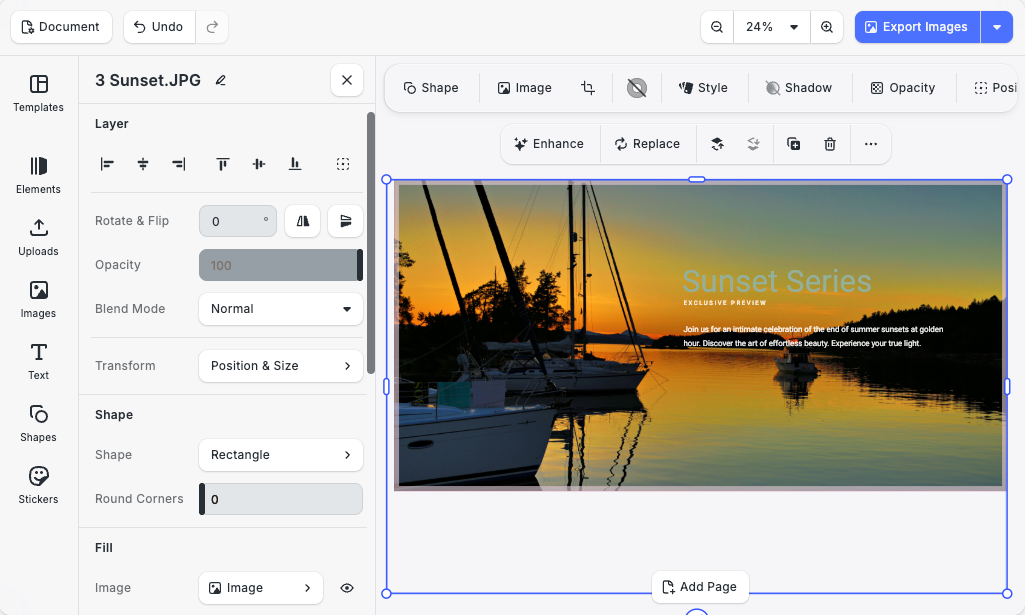Open the Blend Mode Normal dropdown

pos(281,308)
